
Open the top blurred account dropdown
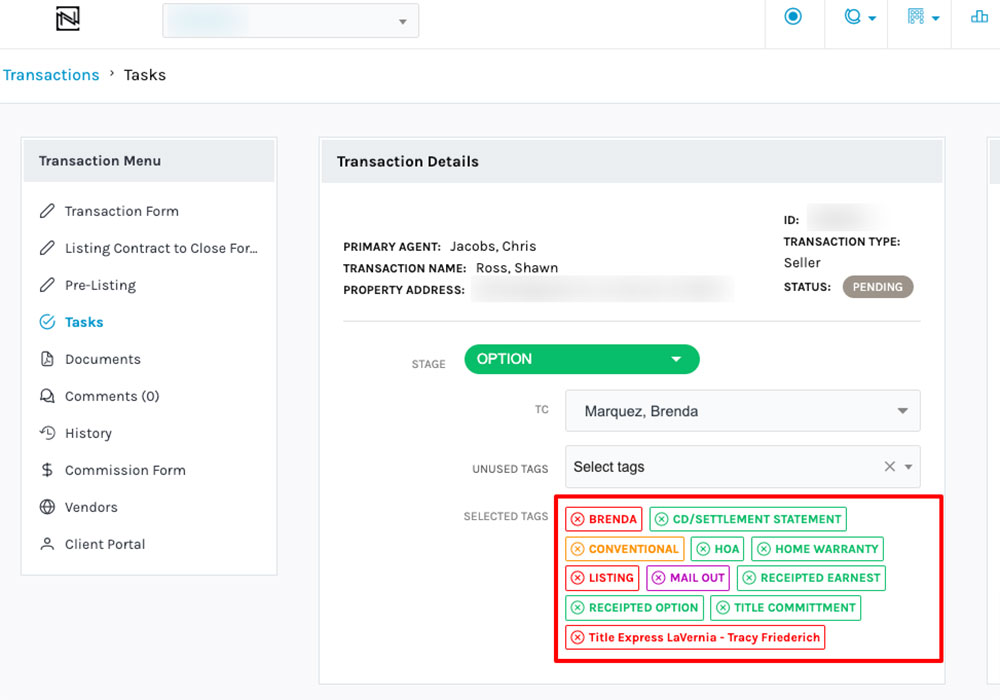tap(291, 21)
